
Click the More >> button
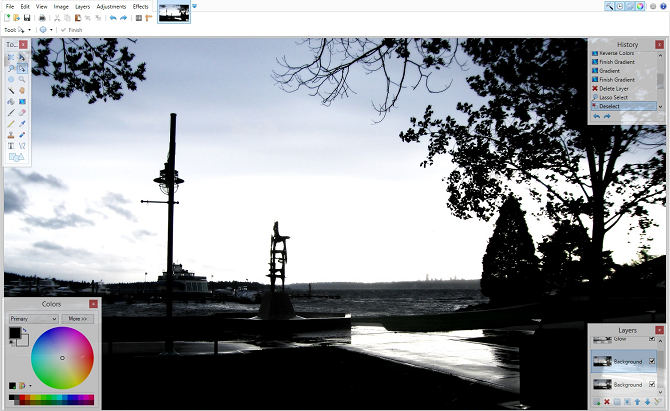77,318
